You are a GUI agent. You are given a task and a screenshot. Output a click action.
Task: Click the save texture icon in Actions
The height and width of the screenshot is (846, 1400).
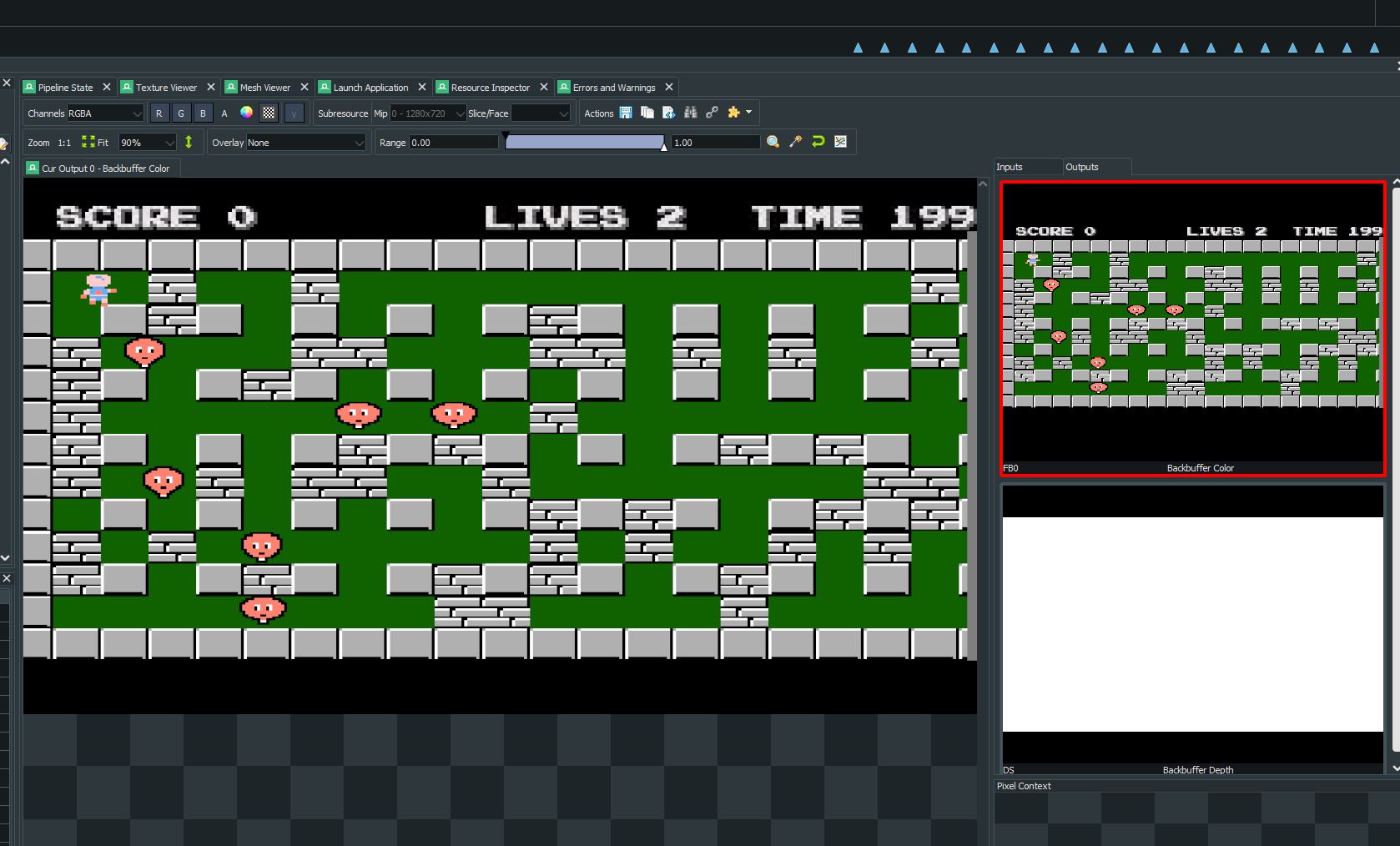tap(626, 113)
